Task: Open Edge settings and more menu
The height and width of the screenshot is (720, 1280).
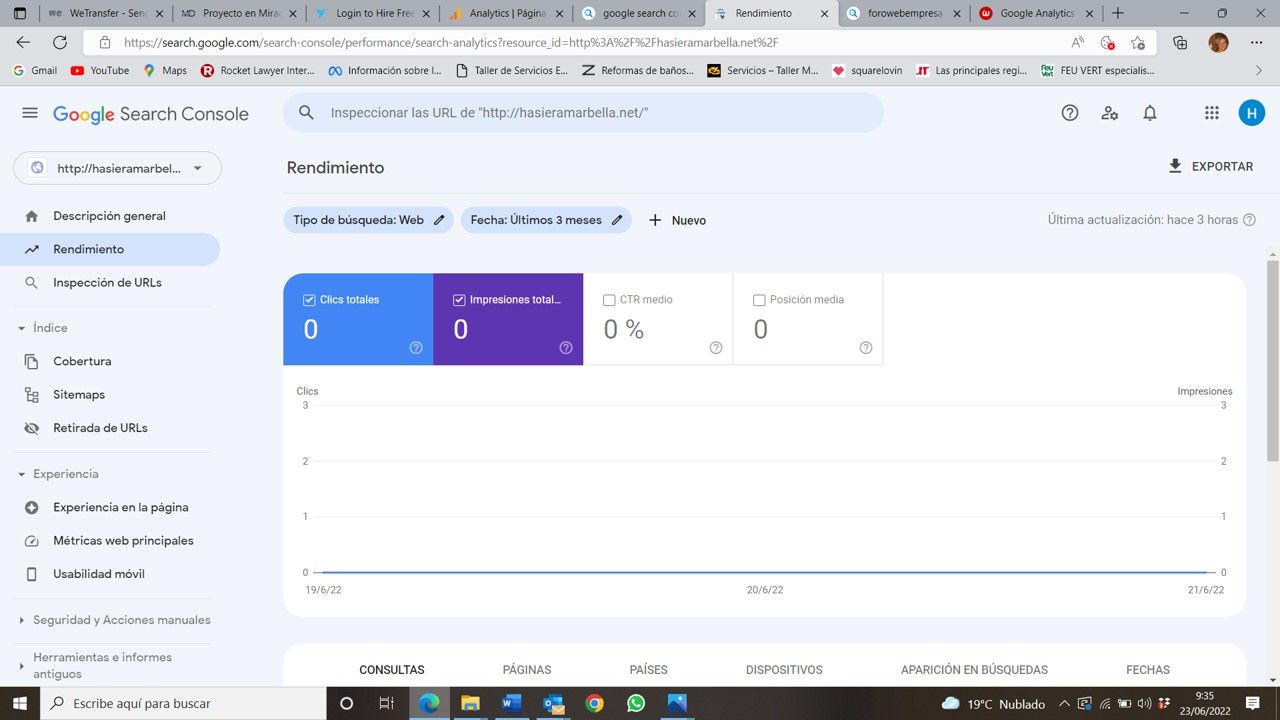Action: (1256, 43)
